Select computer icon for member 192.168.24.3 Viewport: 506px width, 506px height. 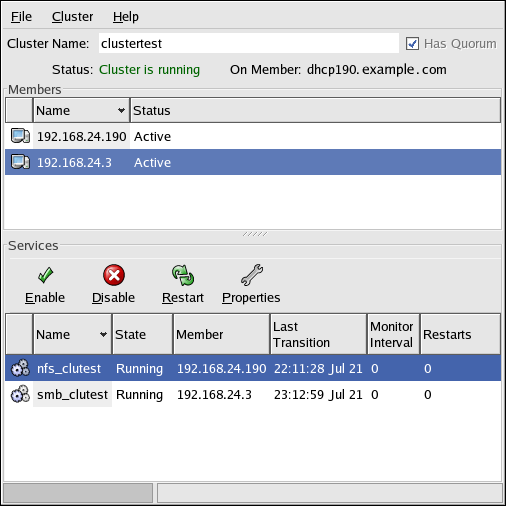(x=20, y=162)
